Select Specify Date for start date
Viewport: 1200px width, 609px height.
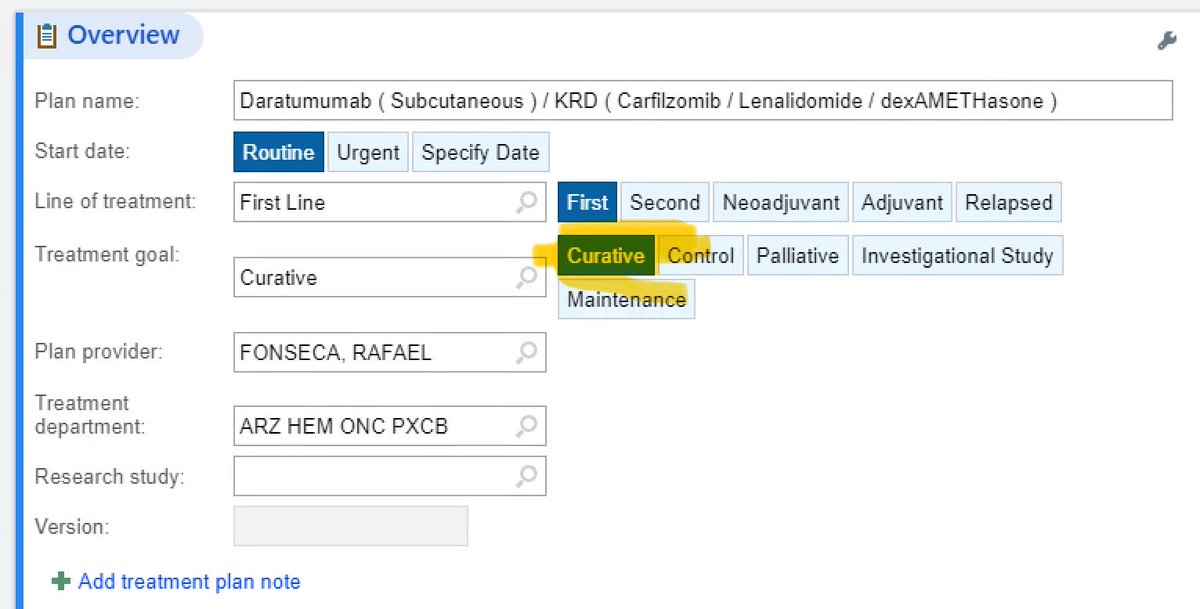[481, 152]
